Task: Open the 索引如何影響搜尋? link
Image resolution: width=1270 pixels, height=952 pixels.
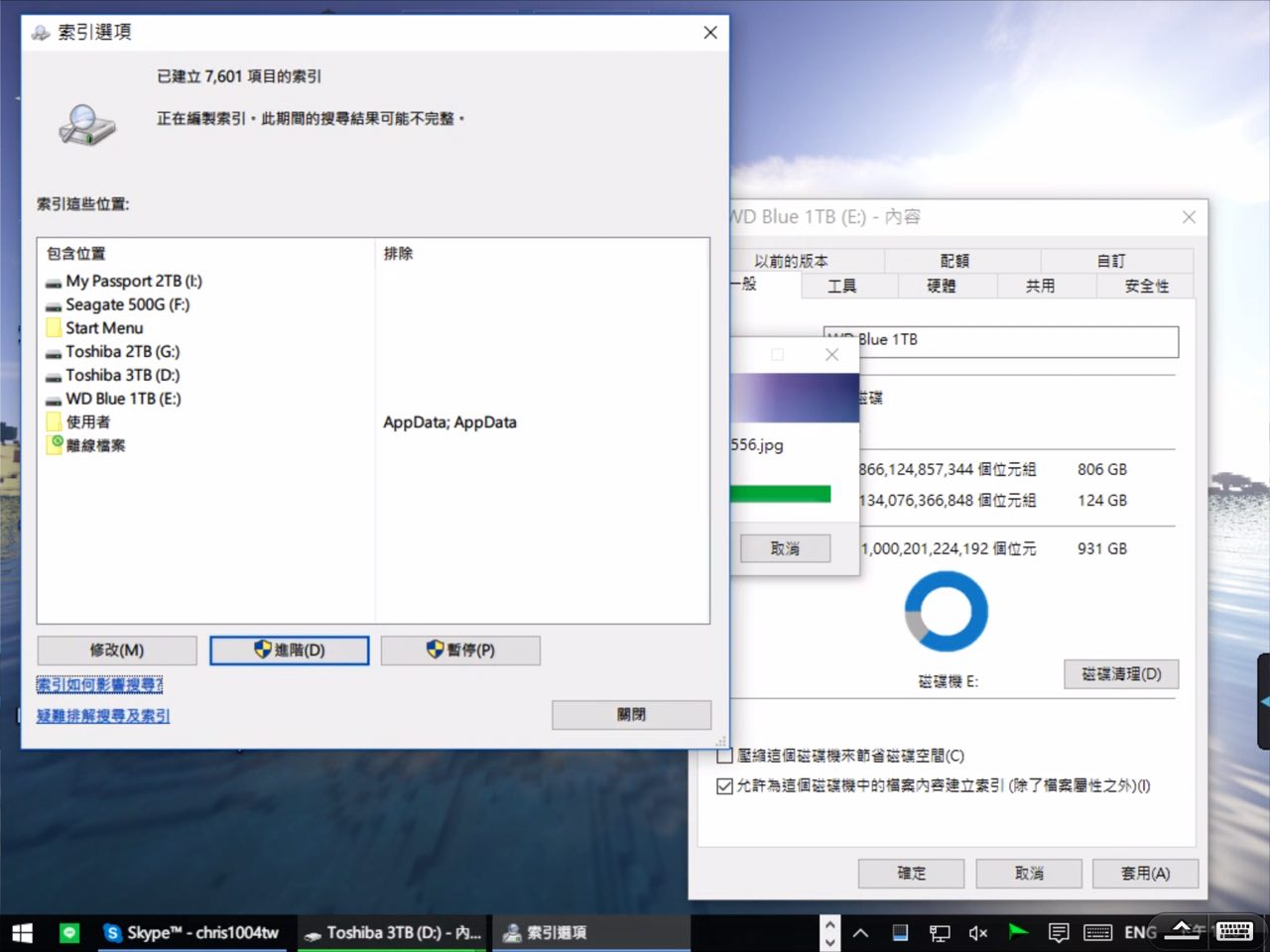Action: tap(99, 684)
